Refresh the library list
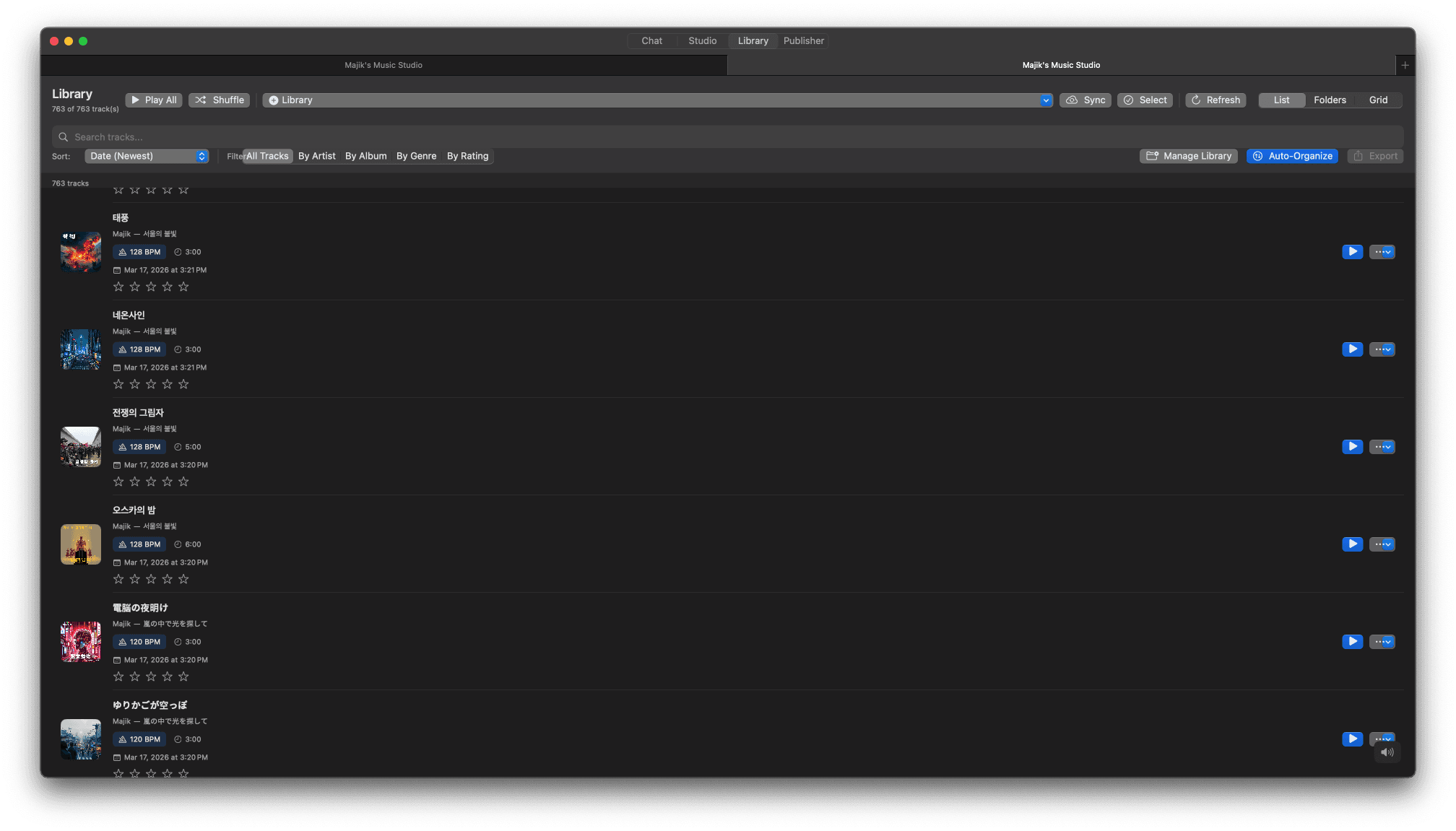 point(1215,100)
